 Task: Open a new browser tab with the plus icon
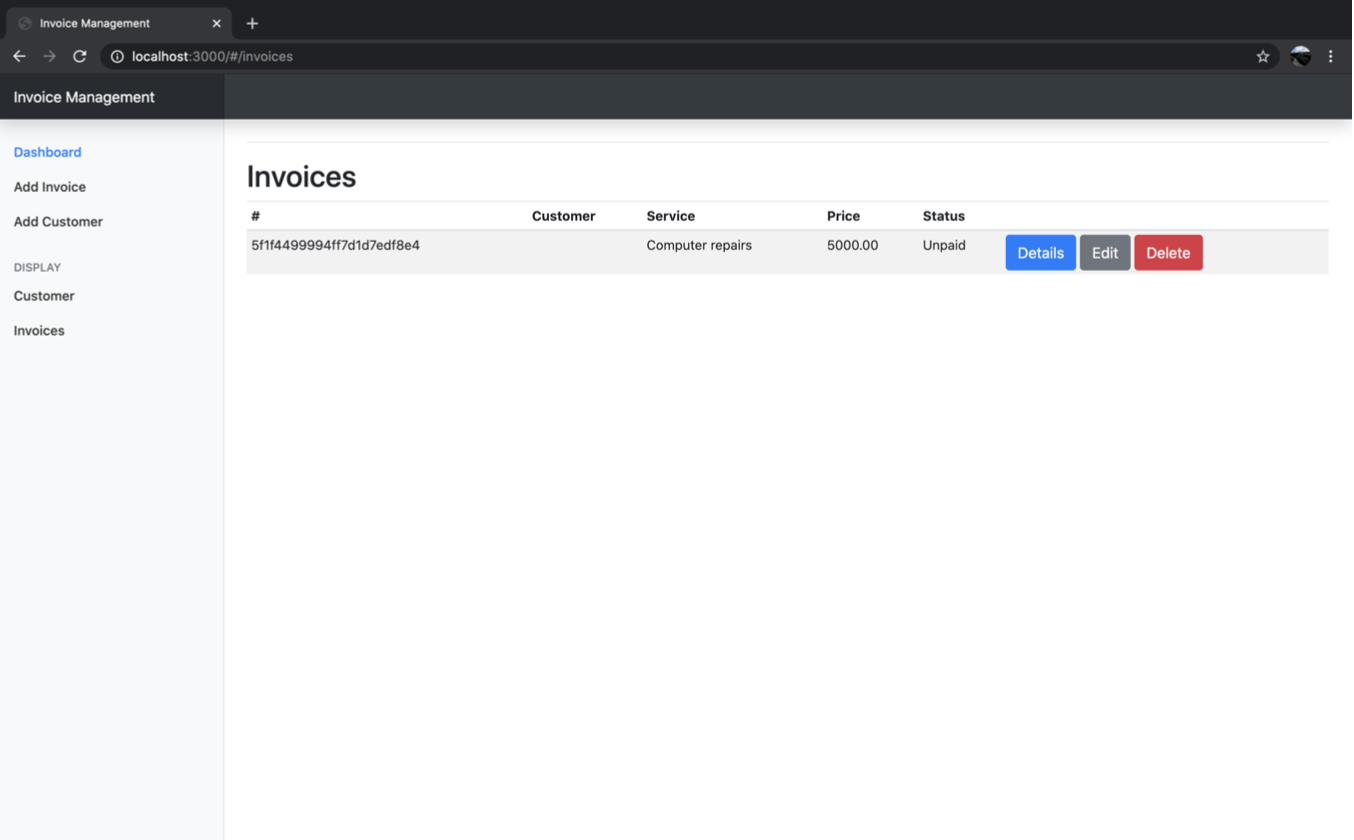pyautogui.click(x=251, y=22)
